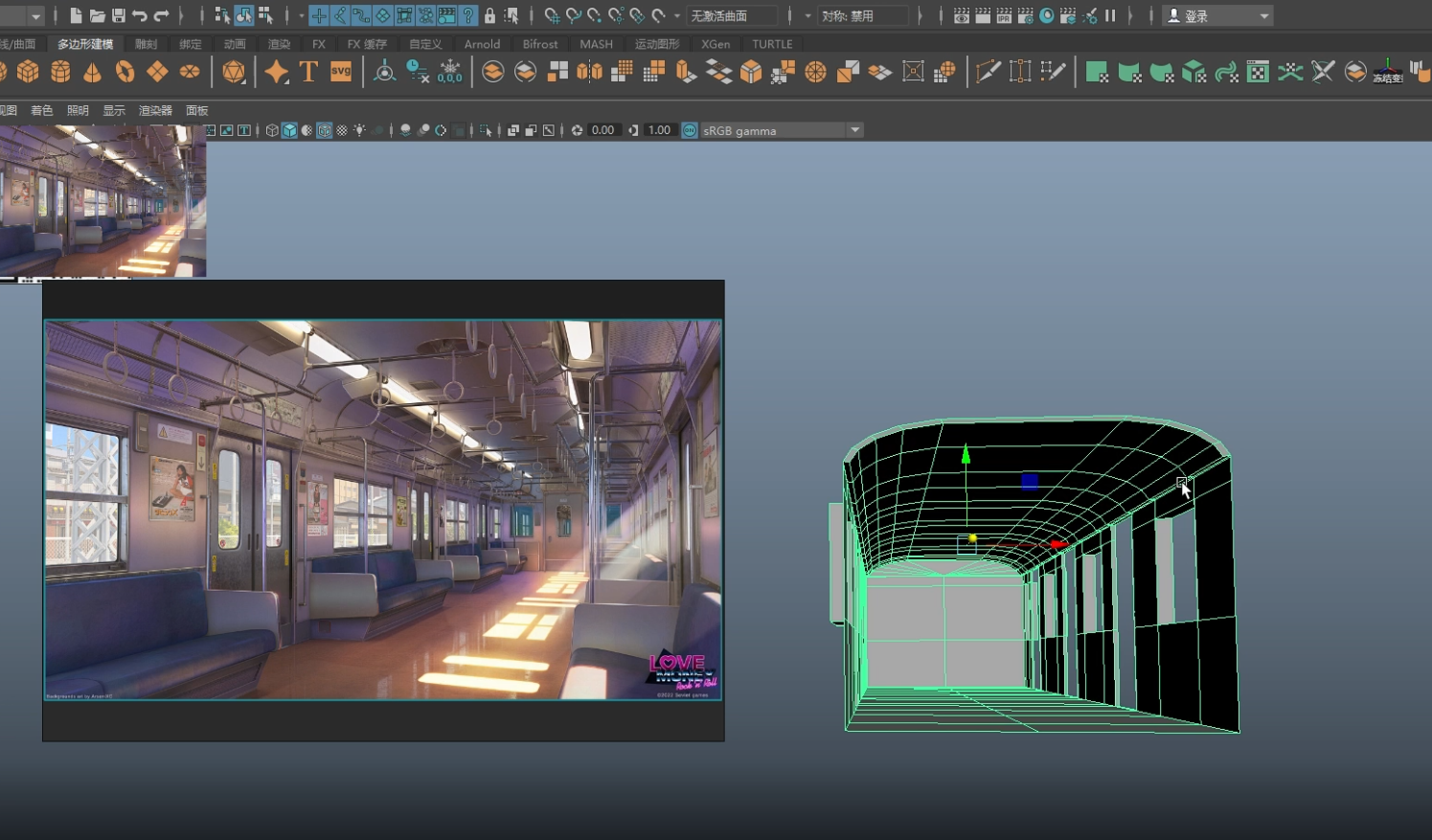
Task: Enable select by component type mode
Action: tap(265, 15)
